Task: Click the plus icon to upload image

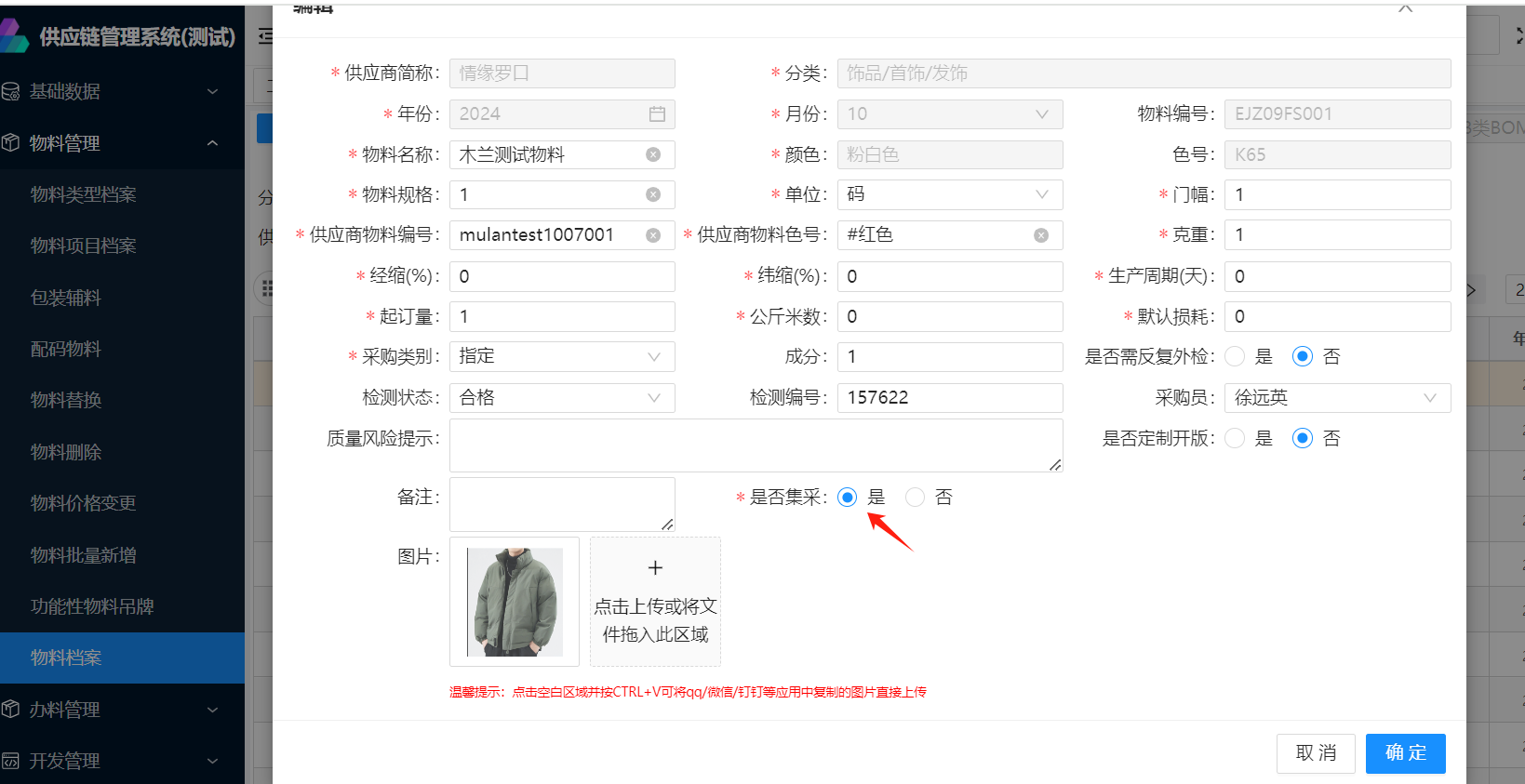Action: 655,568
